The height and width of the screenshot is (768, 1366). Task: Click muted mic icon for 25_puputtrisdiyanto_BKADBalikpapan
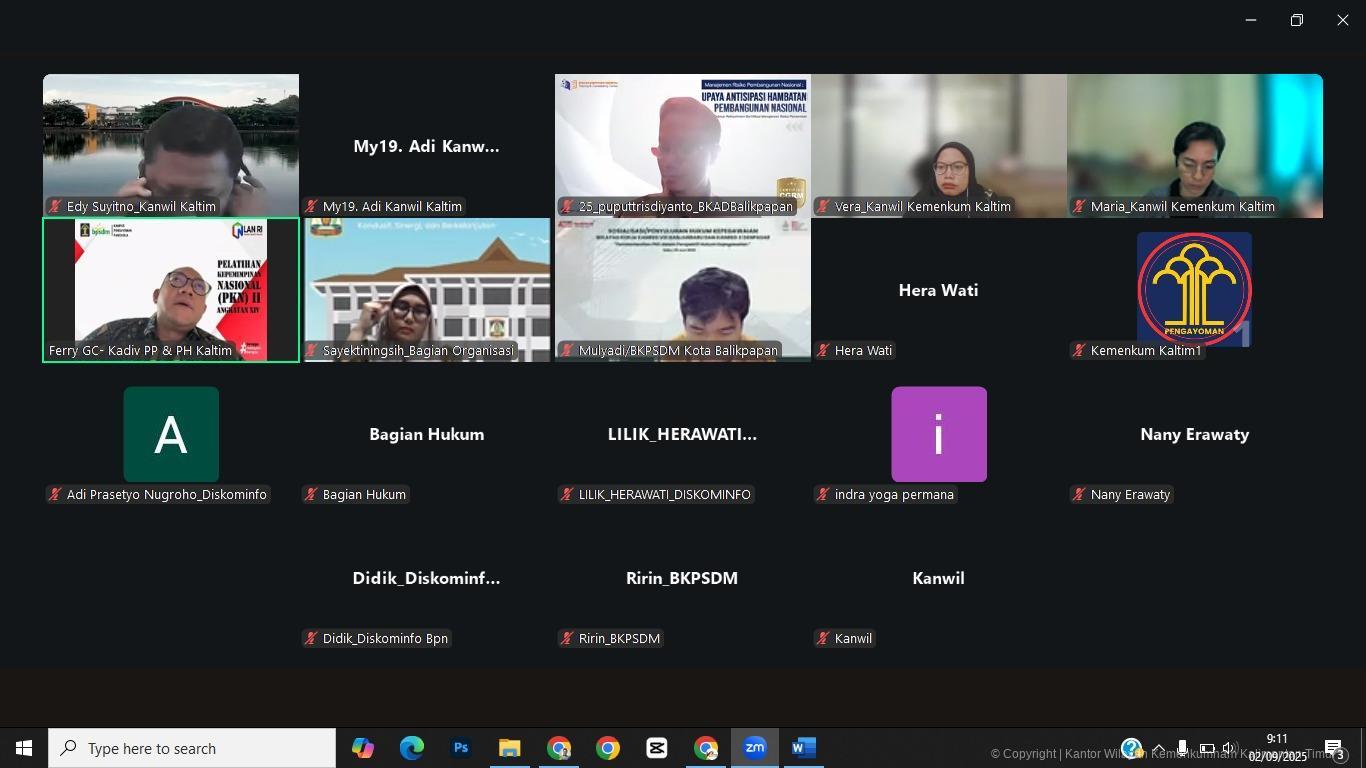[567, 207]
